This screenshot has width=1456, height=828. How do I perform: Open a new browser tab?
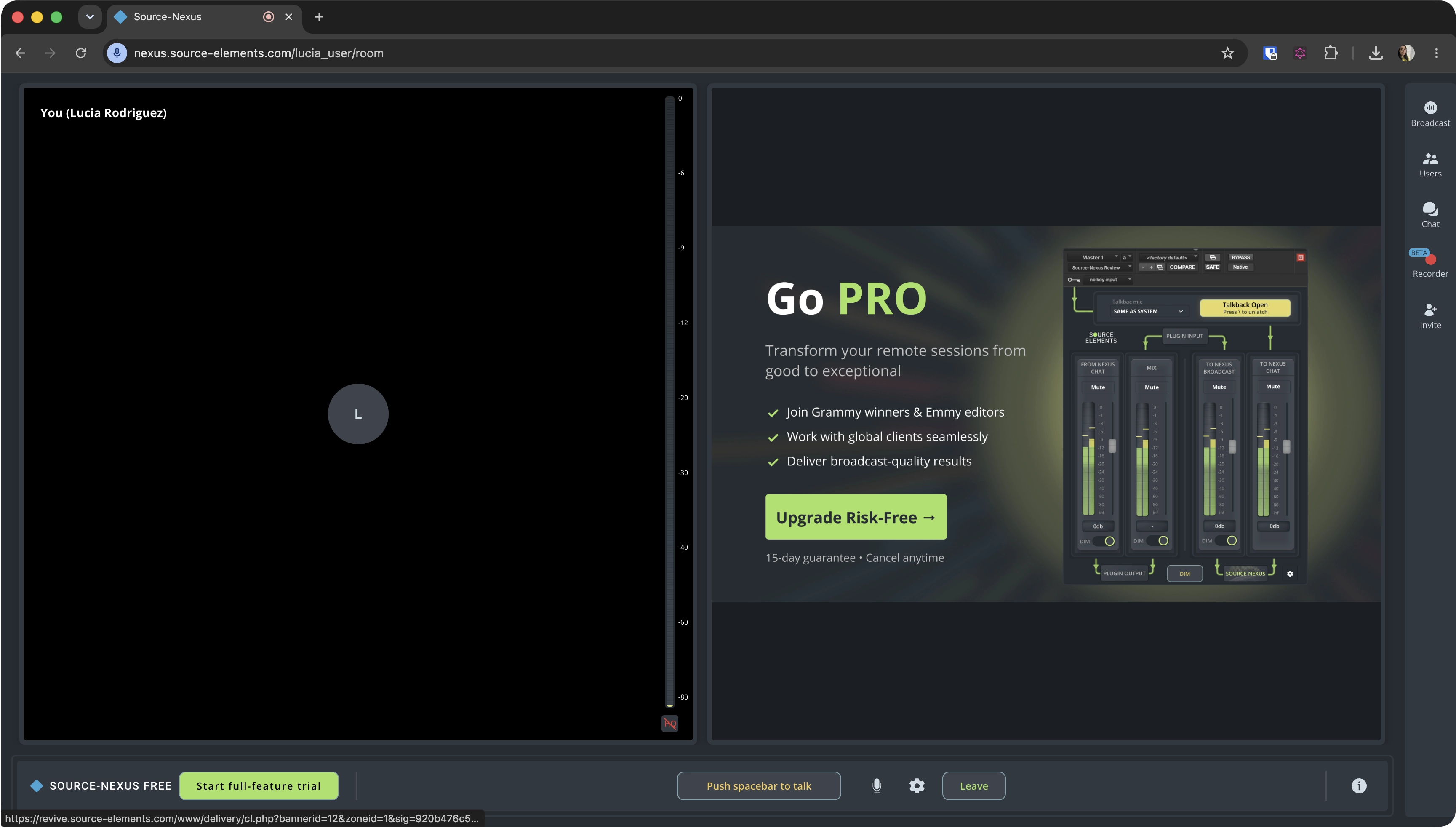coord(319,16)
